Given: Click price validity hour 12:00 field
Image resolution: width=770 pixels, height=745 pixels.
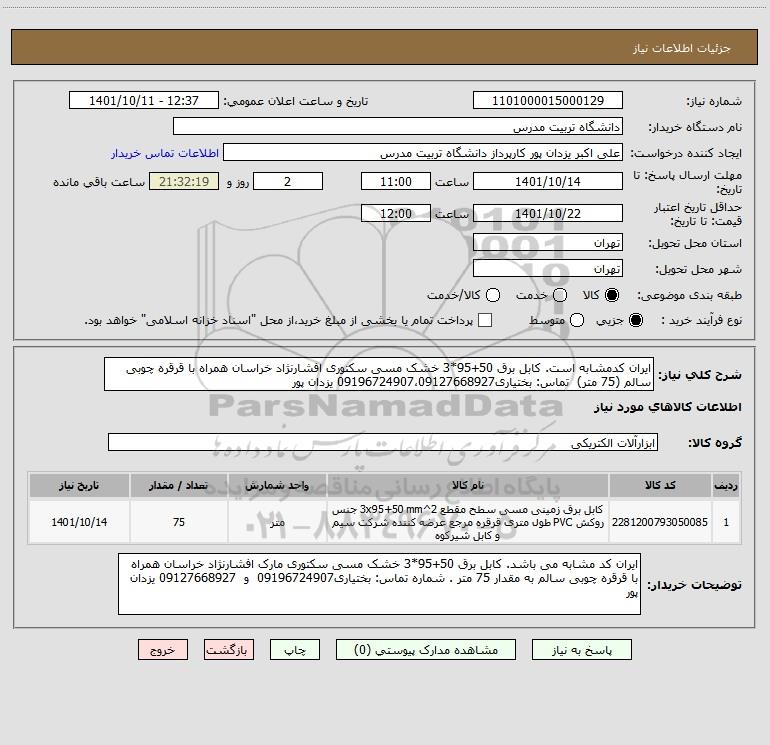Looking at the screenshot, I should (396, 213).
